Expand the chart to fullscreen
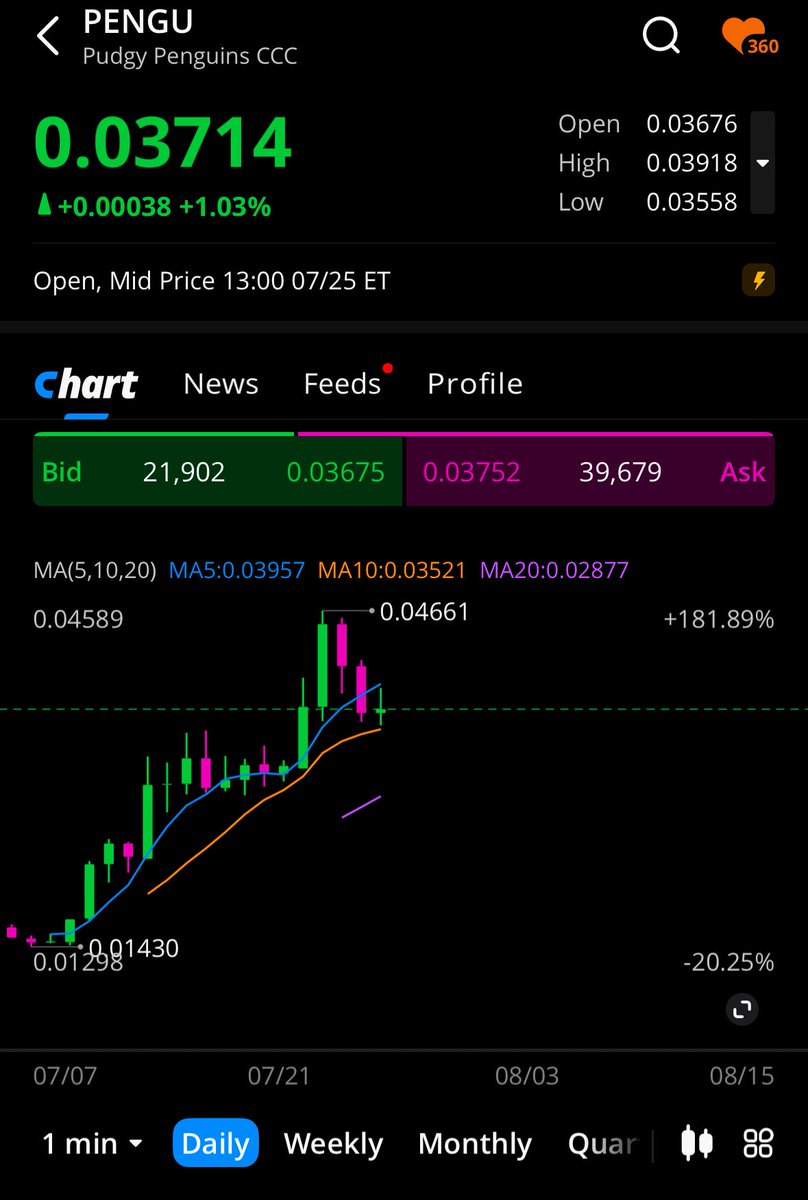This screenshot has height=1200, width=808. [742, 1010]
